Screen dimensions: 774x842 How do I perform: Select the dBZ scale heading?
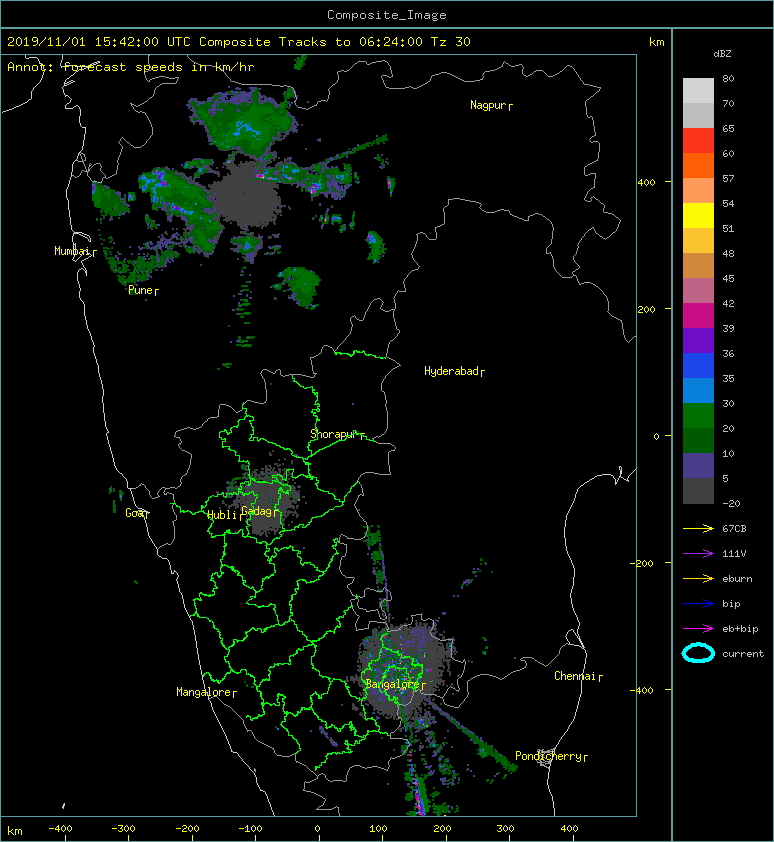722,54
